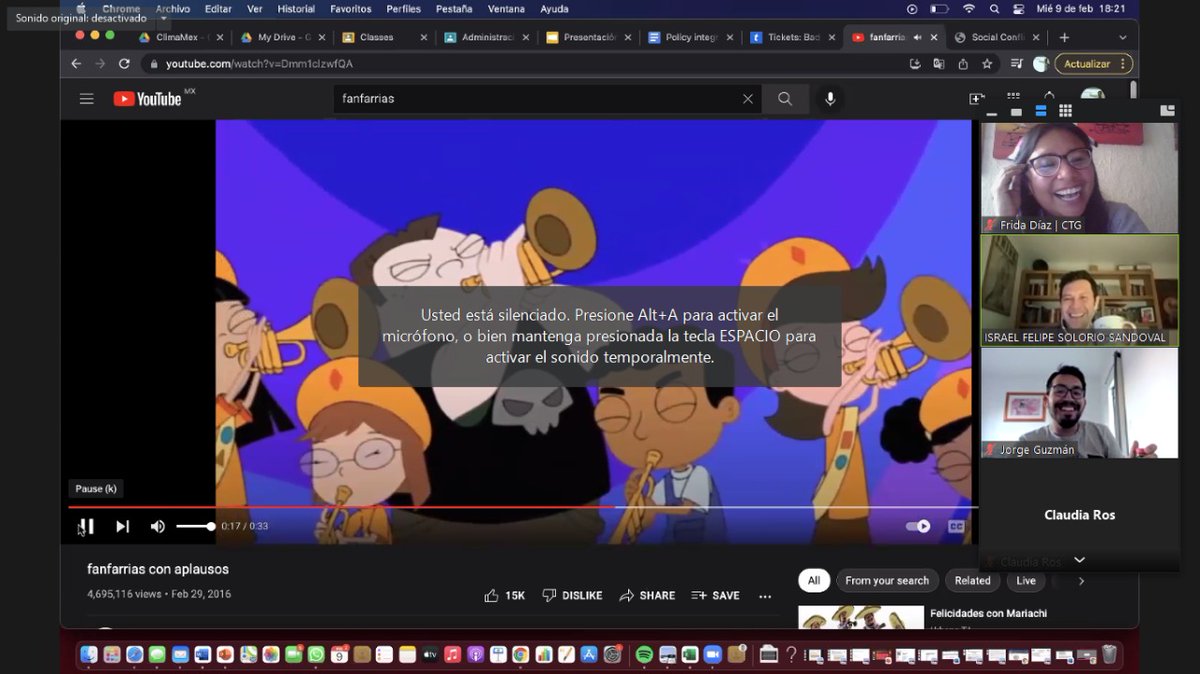The width and height of the screenshot is (1200, 674).
Task: Open YouTube hamburger guide menu
Action: (x=87, y=99)
